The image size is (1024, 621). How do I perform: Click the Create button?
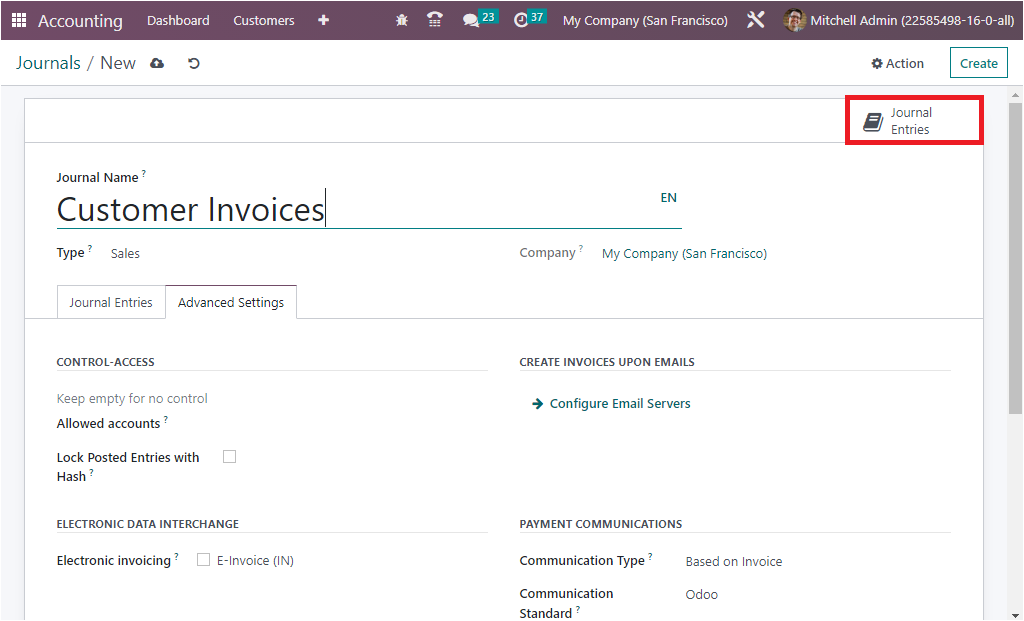pyautogui.click(x=978, y=63)
